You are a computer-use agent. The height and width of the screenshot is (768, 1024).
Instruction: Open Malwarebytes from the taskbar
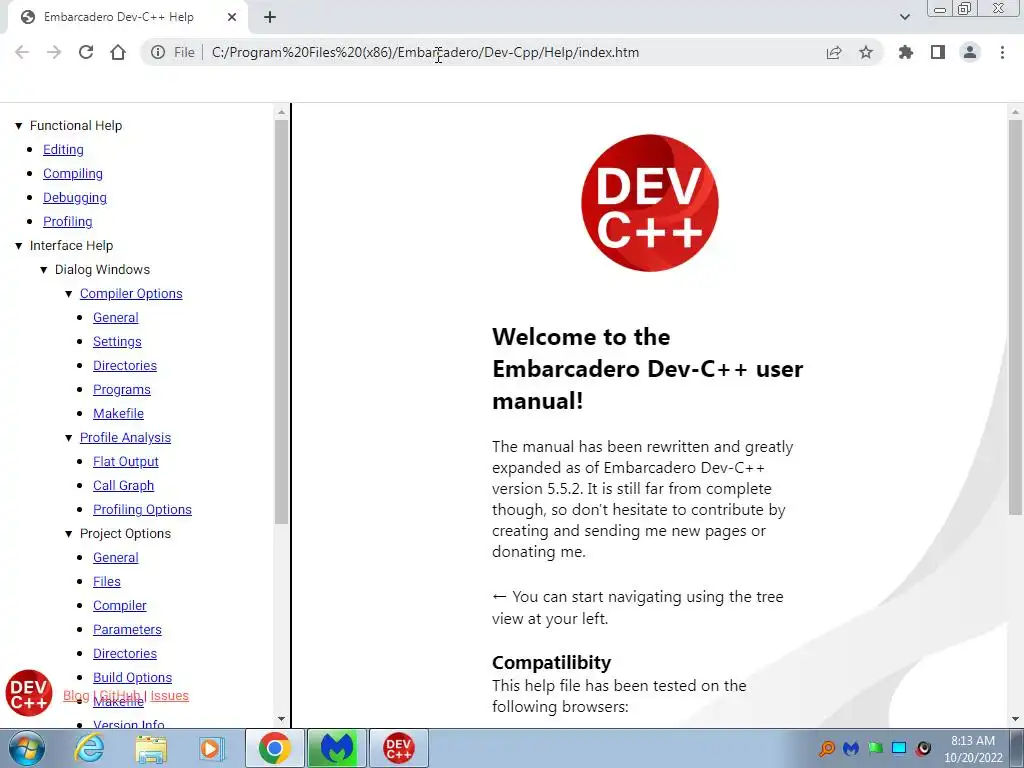(337, 748)
